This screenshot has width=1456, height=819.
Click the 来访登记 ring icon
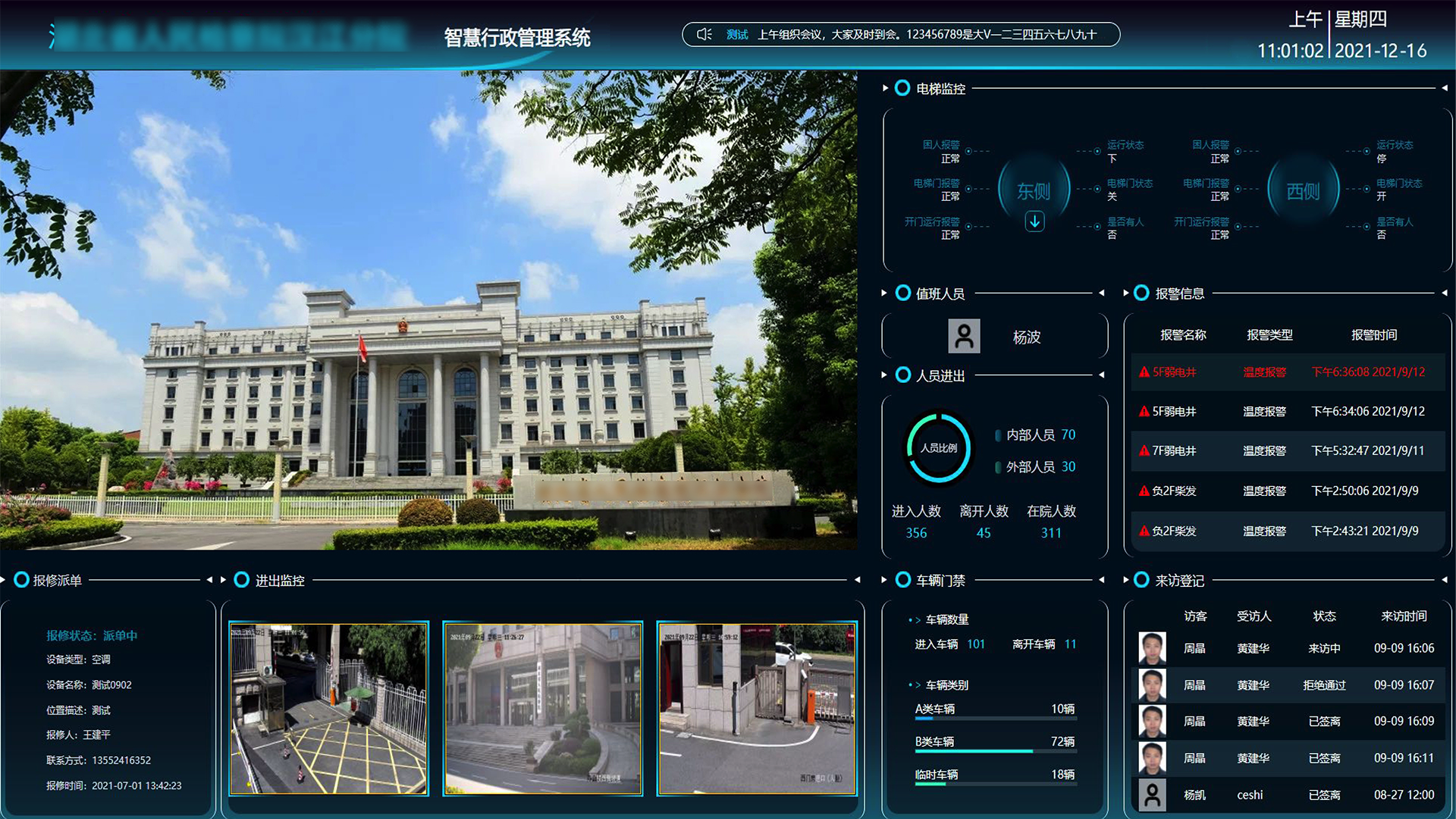pos(1141,579)
